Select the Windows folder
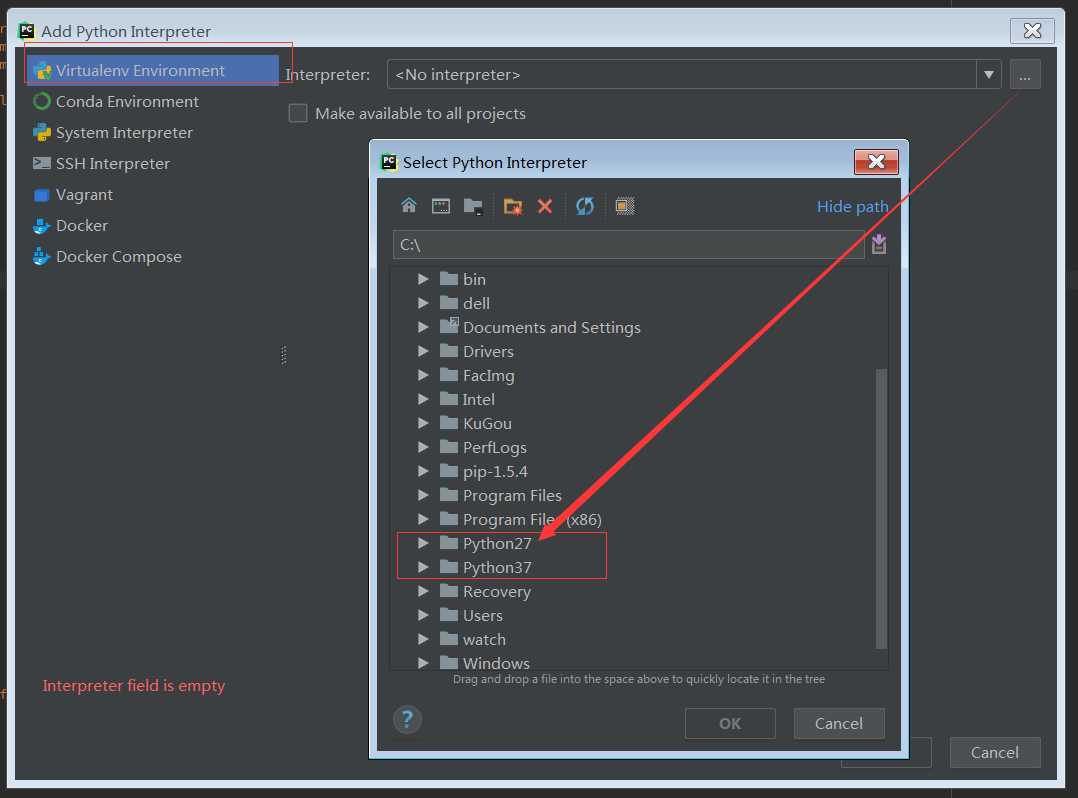1078x798 pixels. coord(496,663)
